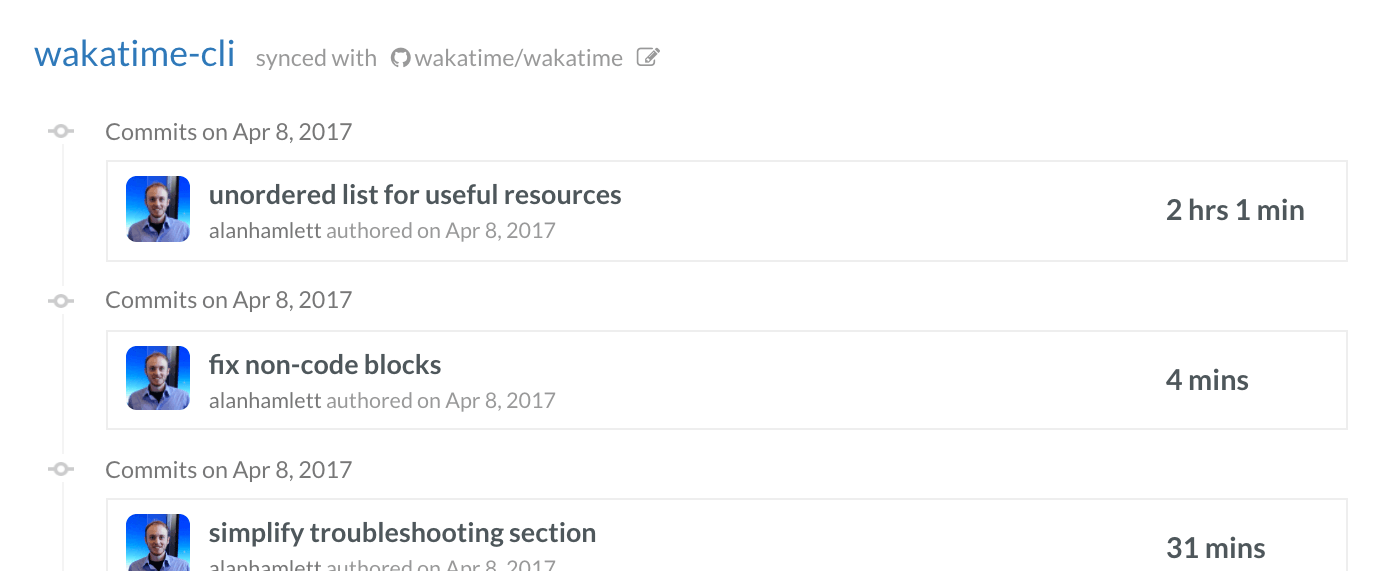Click avatar on the simplify troubleshooting commit

point(158,543)
